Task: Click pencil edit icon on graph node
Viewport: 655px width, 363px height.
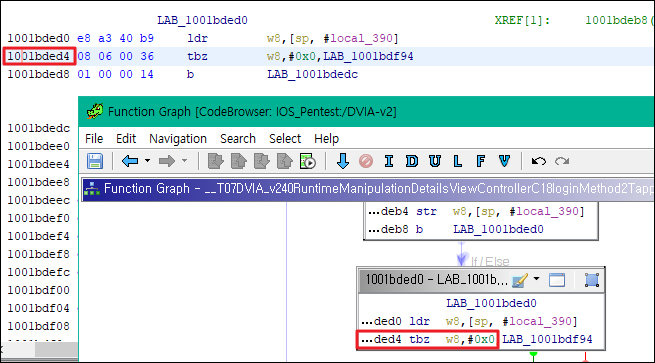Action: [520, 280]
